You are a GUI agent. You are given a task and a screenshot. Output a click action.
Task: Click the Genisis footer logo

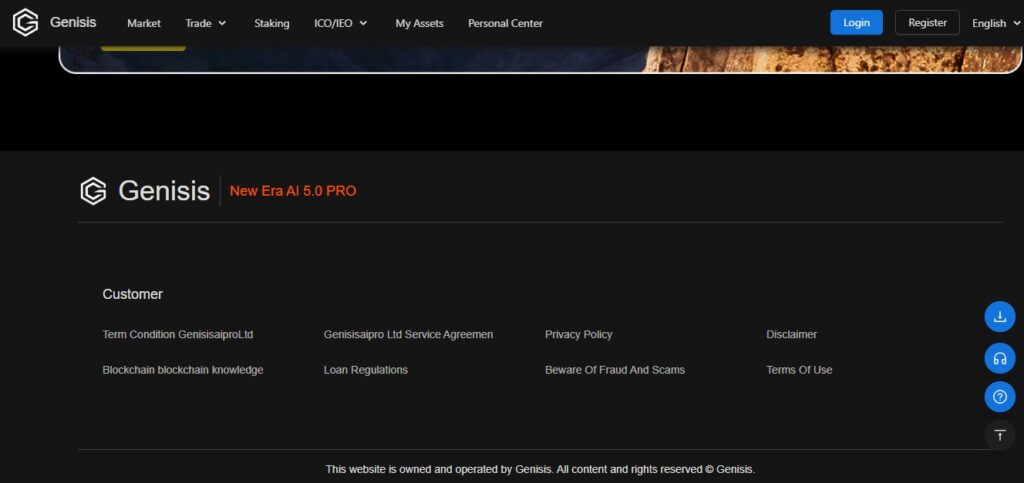[145, 190]
